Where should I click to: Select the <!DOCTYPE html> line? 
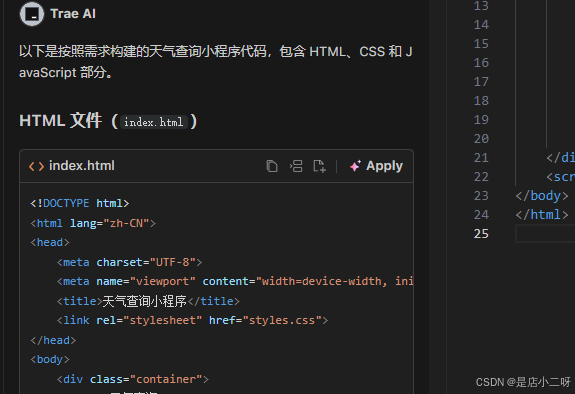click(x=80, y=203)
